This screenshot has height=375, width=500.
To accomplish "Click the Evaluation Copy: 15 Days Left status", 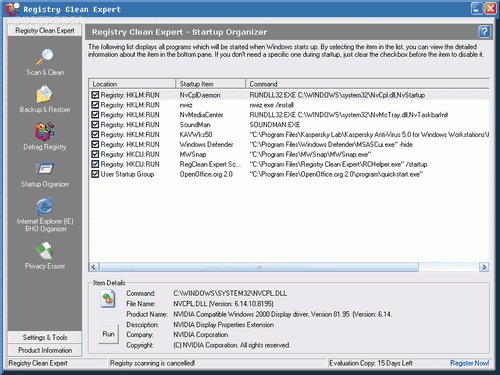I will (371, 363).
